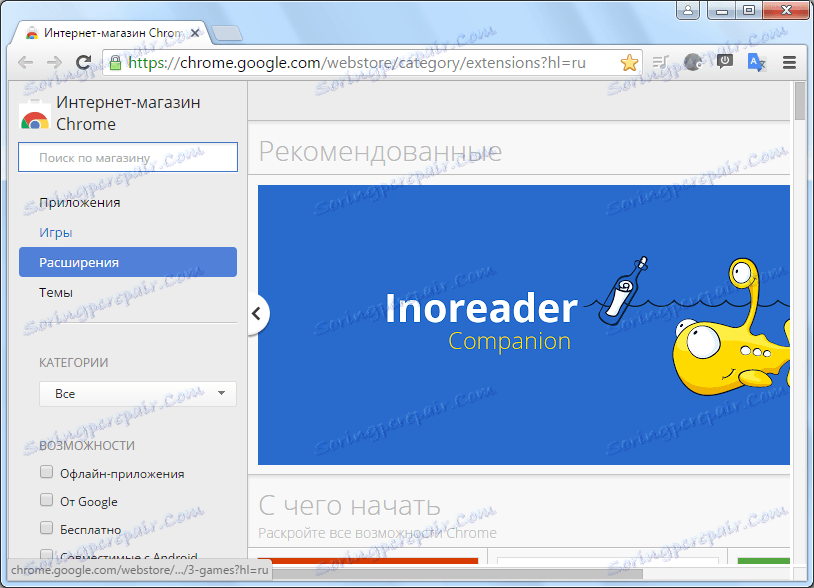Check the Офлайн-приложения checkbox
The height and width of the screenshot is (588, 814).
47,472
